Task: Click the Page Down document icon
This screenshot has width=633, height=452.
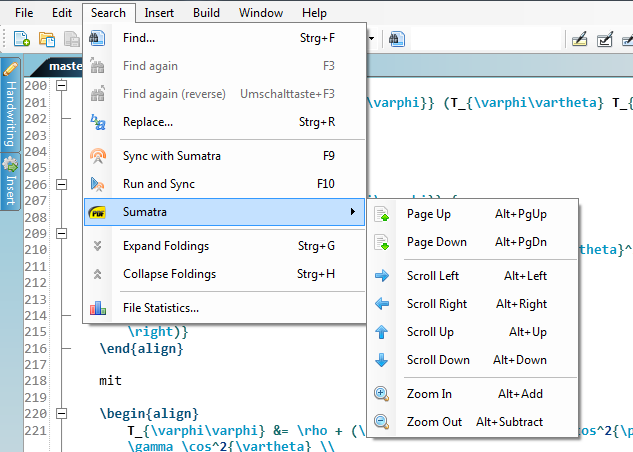Action: coord(381,242)
